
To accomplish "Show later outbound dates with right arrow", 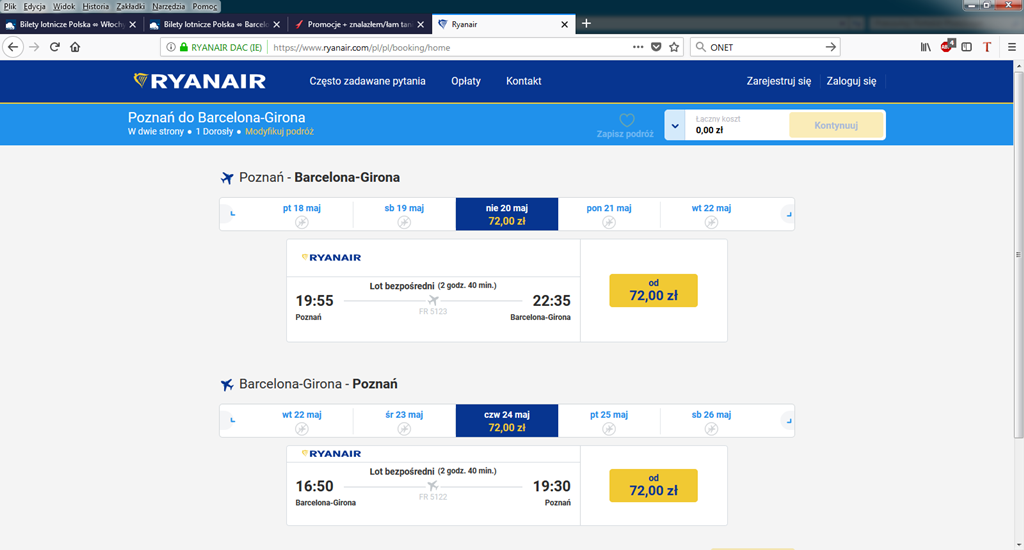I will [788, 214].
